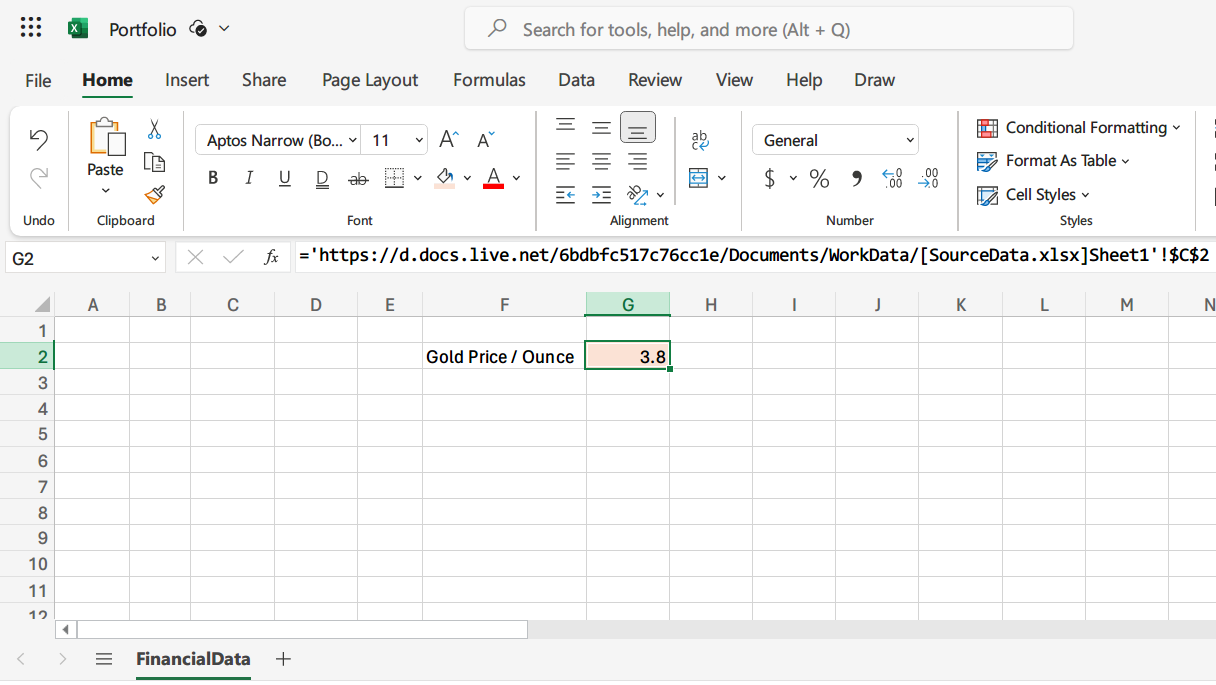The height and width of the screenshot is (685, 1216).
Task: Open the Format Painter tool
Action: 155,196
